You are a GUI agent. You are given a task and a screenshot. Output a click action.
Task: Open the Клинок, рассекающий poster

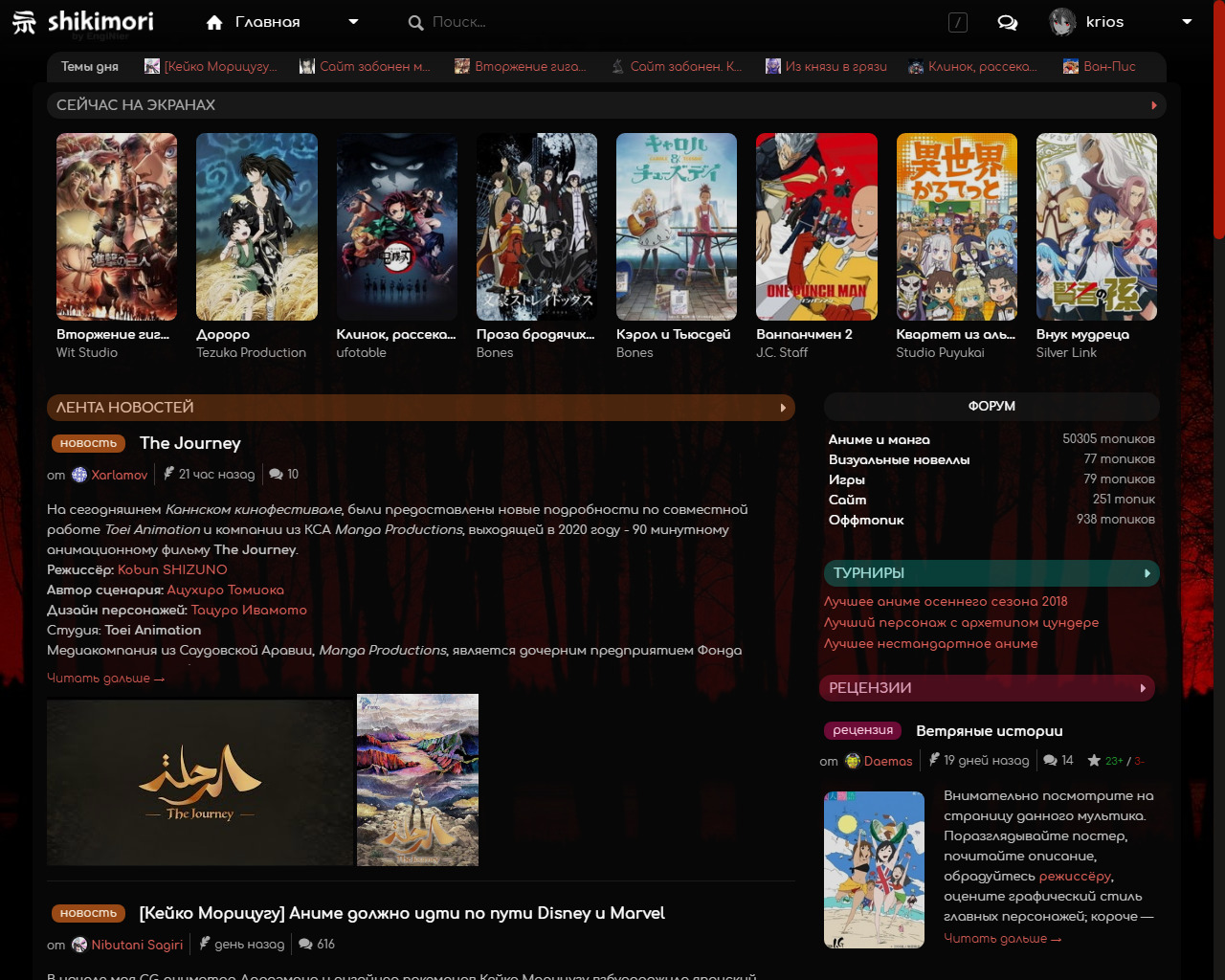click(x=396, y=227)
